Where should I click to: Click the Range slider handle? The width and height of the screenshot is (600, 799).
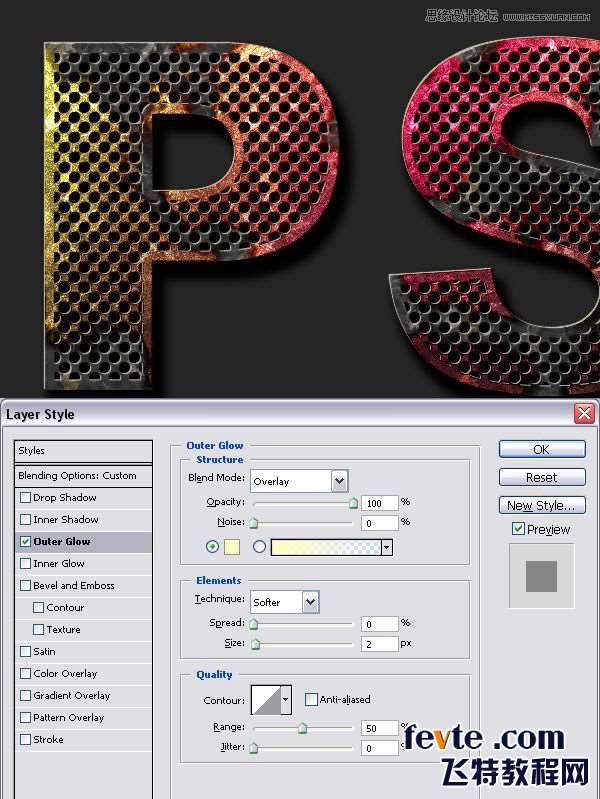click(x=302, y=728)
